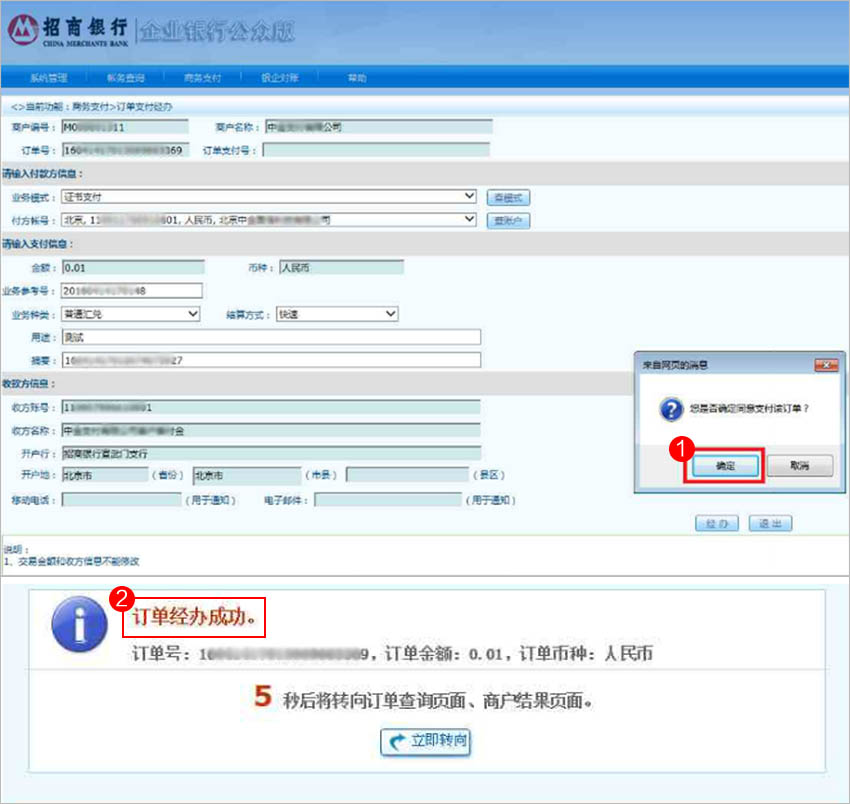850x804 pixels.
Task: Click the 用途 field containing 测试
Action: pyautogui.click(x=271, y=337)
